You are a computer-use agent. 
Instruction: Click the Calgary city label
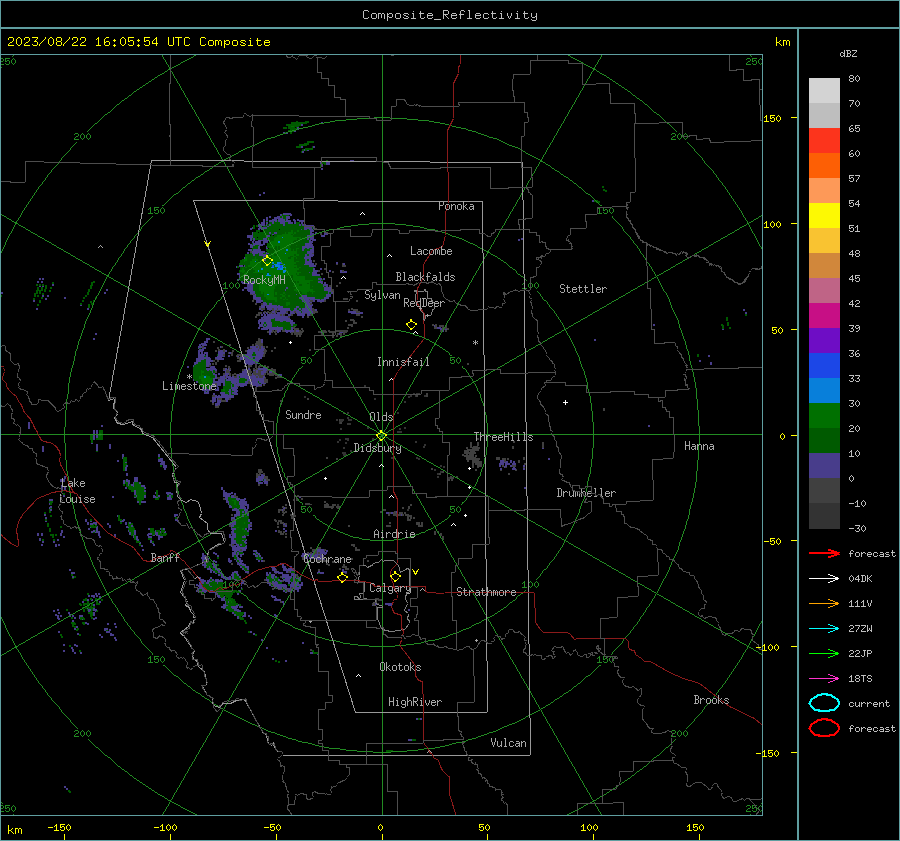(x=390, y=588)
